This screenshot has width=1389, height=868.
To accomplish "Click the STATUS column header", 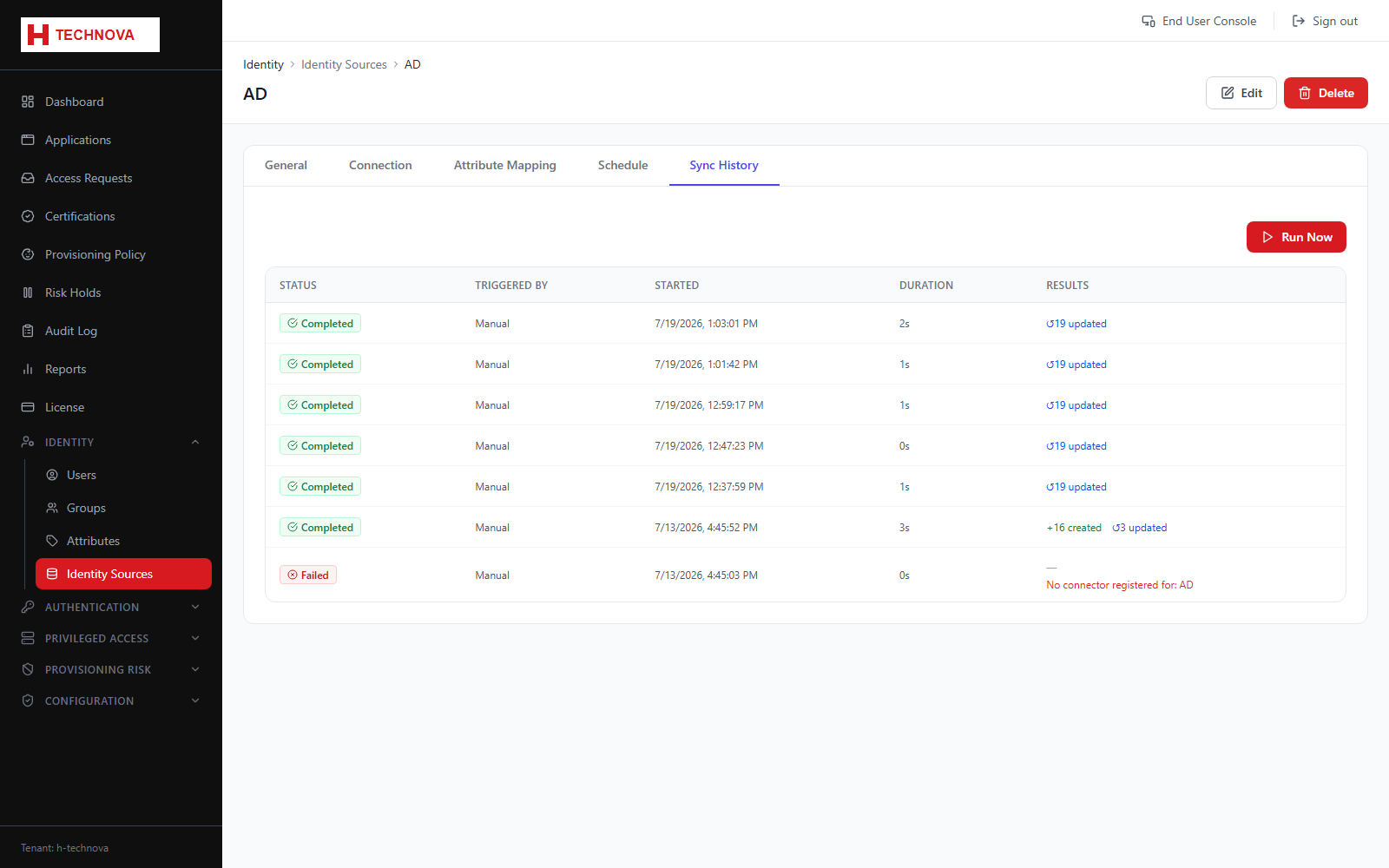I will (x=298, y=286).
